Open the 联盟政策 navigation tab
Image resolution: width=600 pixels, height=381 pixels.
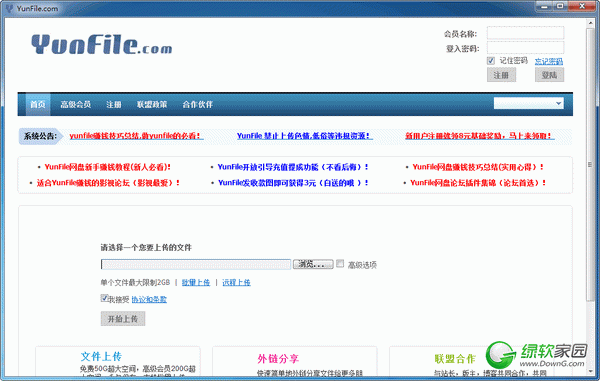(152, 104)
